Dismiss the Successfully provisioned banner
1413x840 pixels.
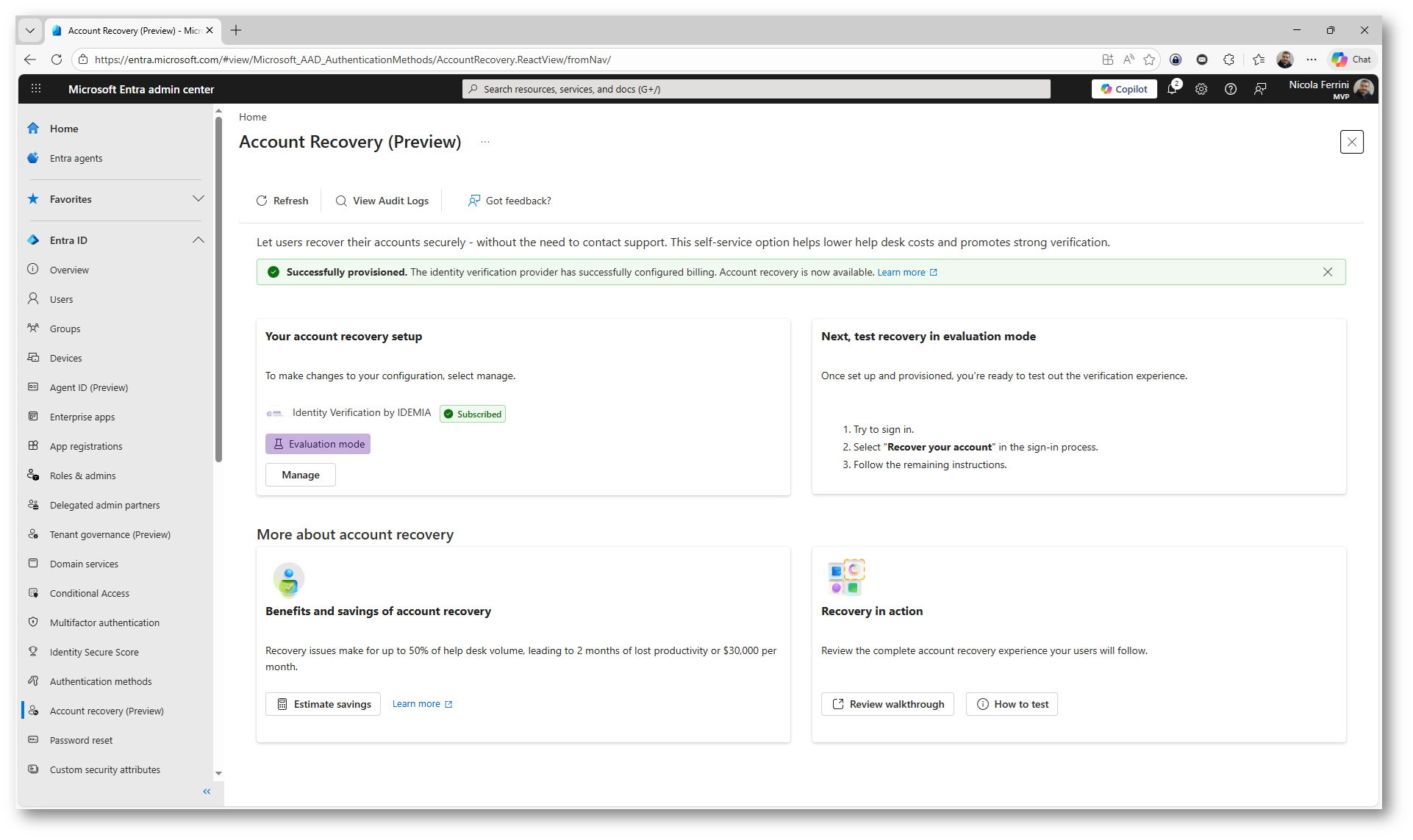[x=1328, y=272]
